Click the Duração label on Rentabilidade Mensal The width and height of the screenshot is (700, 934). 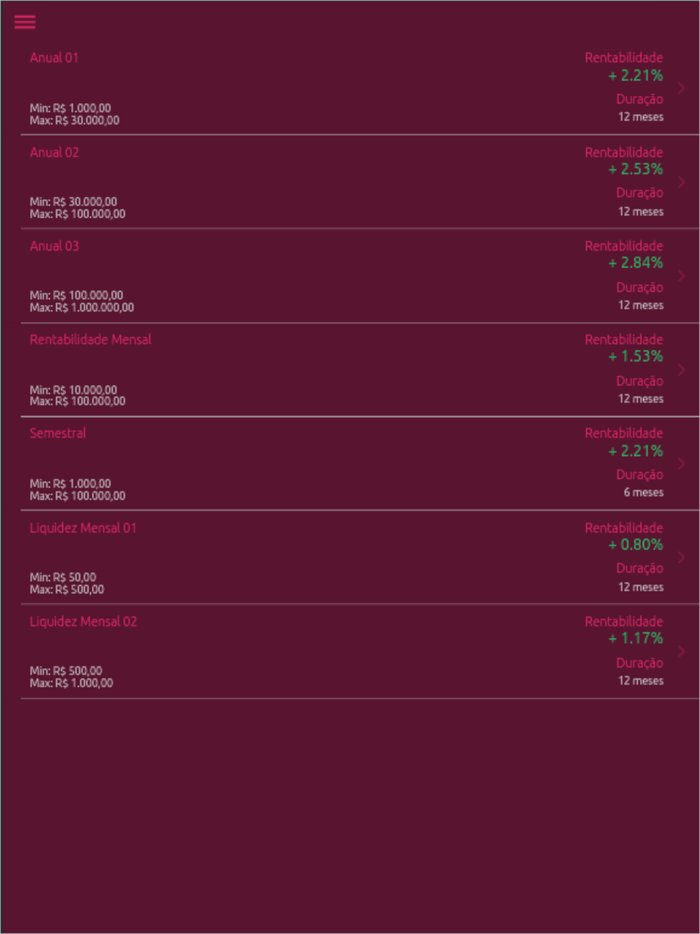tap(639, 381)
